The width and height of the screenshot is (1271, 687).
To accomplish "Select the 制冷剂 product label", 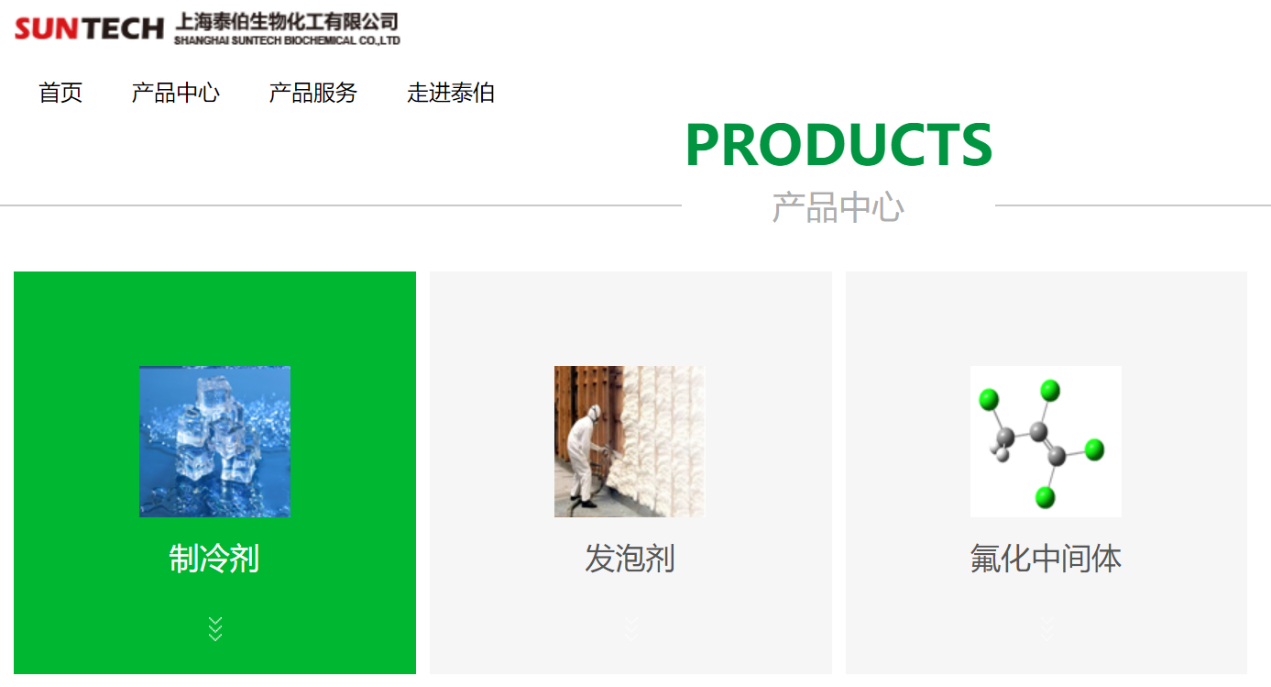I will coord(214,558).
